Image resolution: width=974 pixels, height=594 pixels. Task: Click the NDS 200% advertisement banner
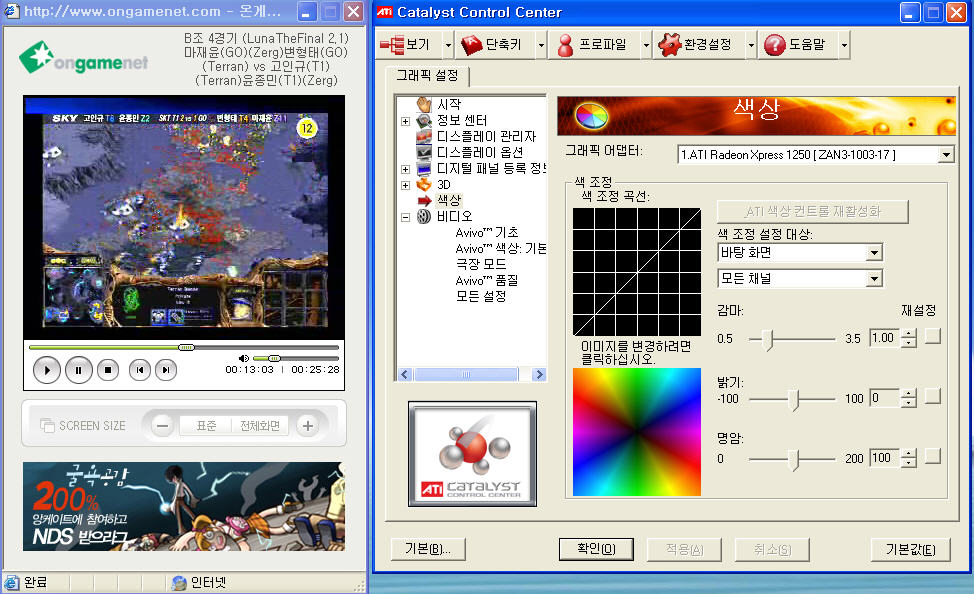184,506
